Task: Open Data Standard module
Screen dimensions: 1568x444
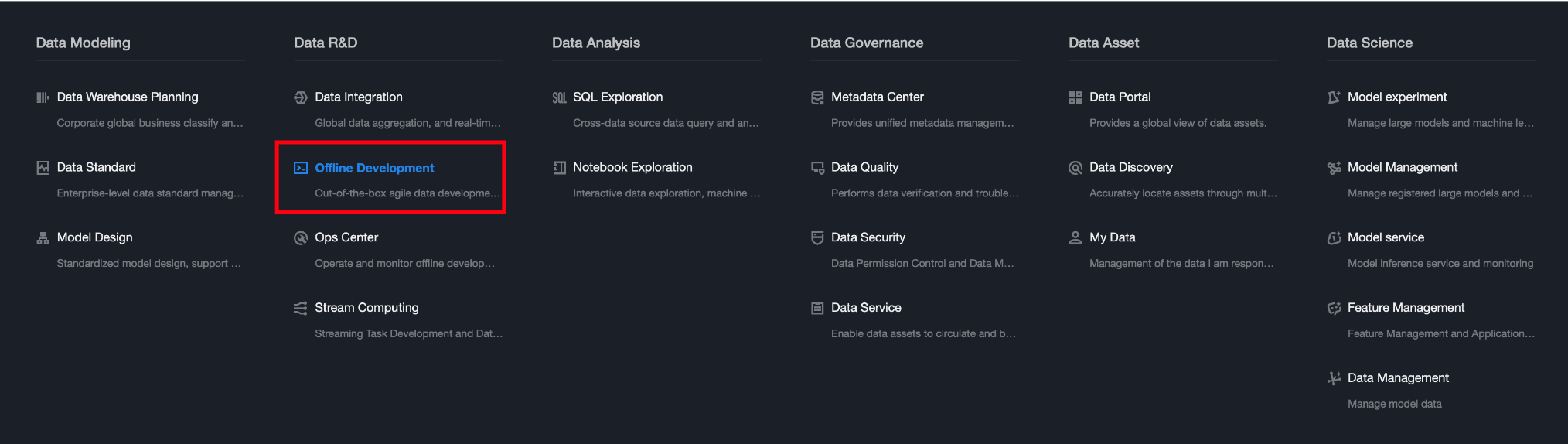Action: point(96,168)
